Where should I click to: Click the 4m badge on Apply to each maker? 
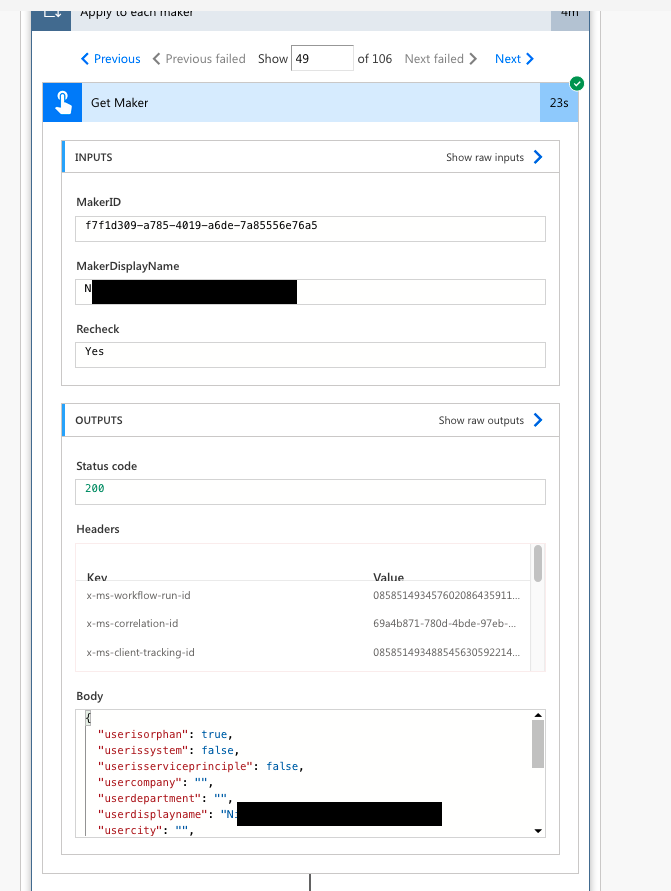click(x=569, y=11)
